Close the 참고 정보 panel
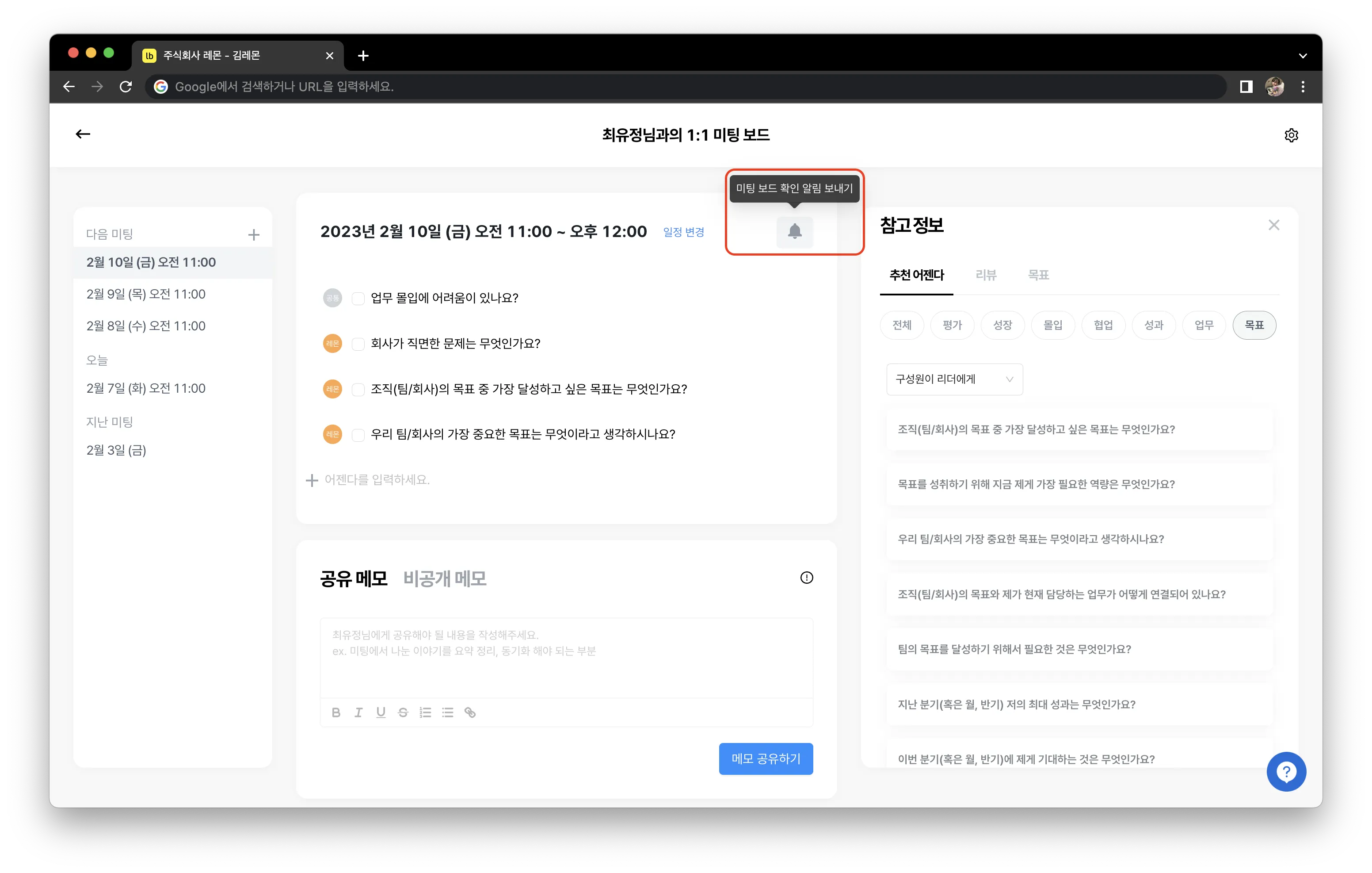The height and width of the screenshot is (873, 1372). [x=1274, y=225]
